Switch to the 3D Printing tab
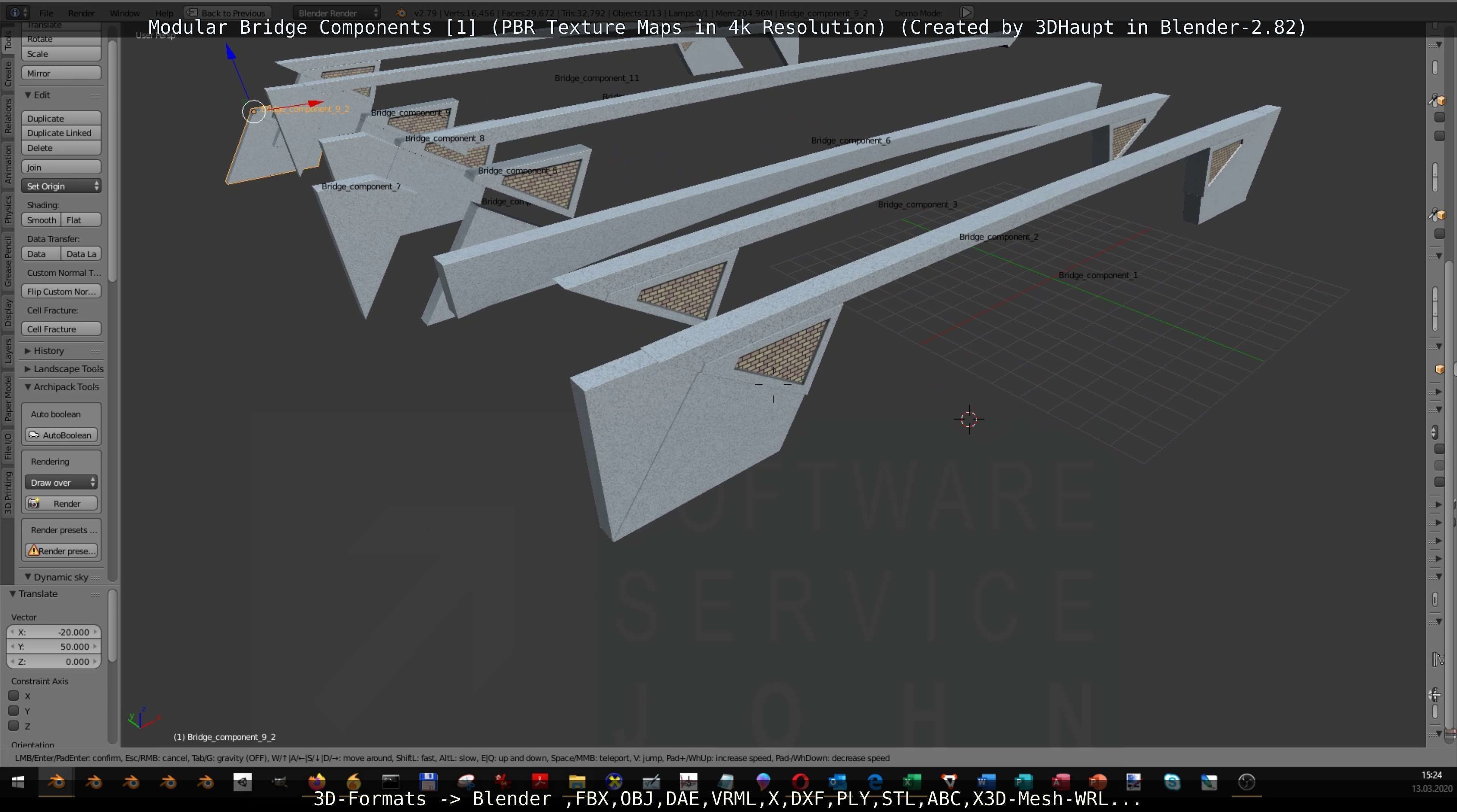 pos(8,492)
